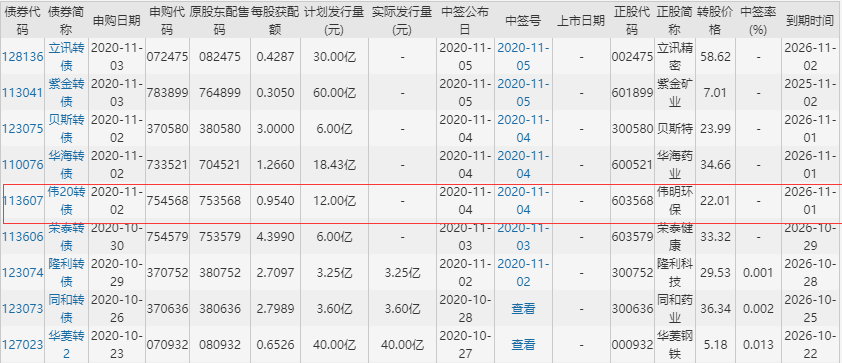Open 隆利转债 bond name link

[x=66, y=273]
